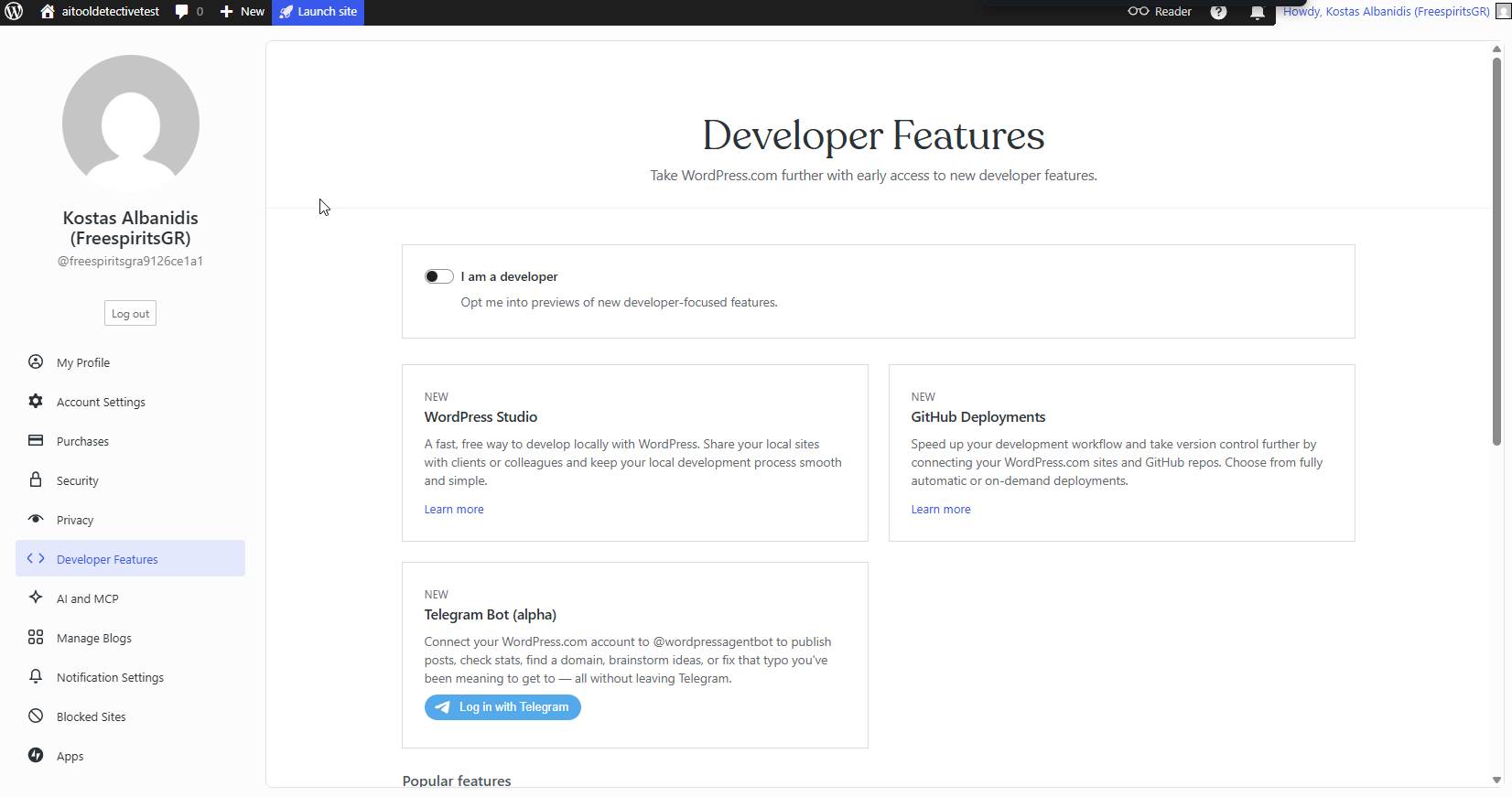Click the Purchases credit card icon
The image size is (1512, 797).
point(36,440)
